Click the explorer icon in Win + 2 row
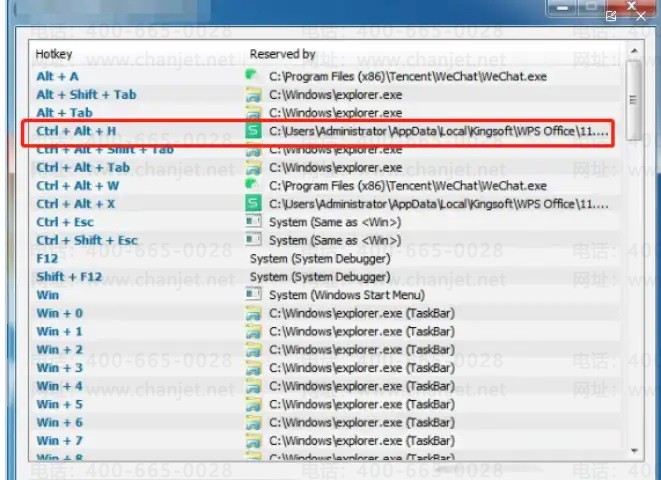661x480 pixels. coord(253,350)
